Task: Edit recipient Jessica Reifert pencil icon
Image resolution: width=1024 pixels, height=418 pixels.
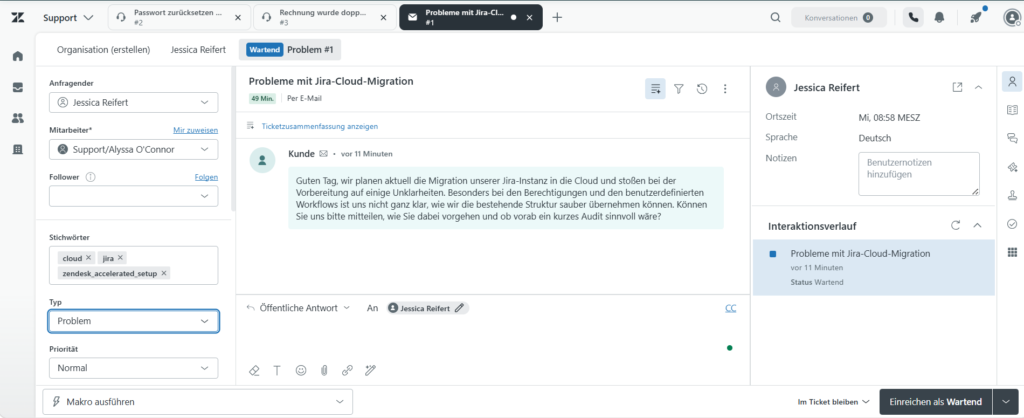Action: coord(459,308)
